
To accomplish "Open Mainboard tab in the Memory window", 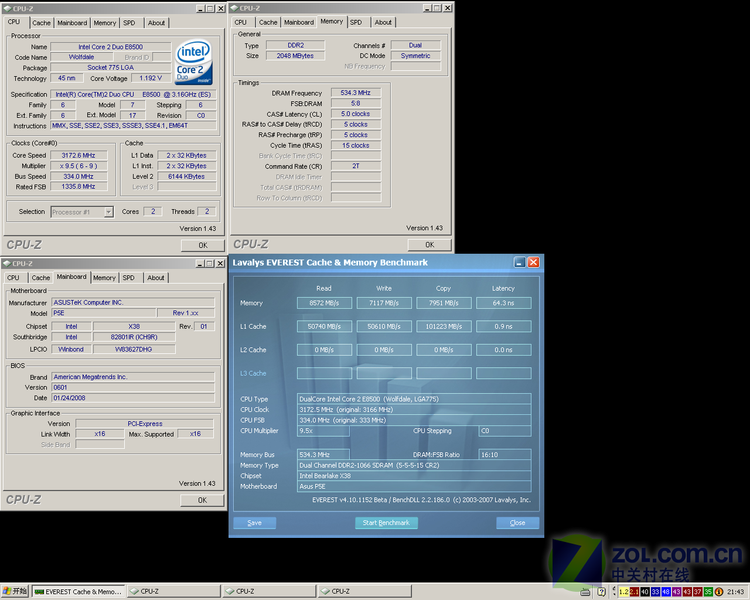I will pos(299,22).
